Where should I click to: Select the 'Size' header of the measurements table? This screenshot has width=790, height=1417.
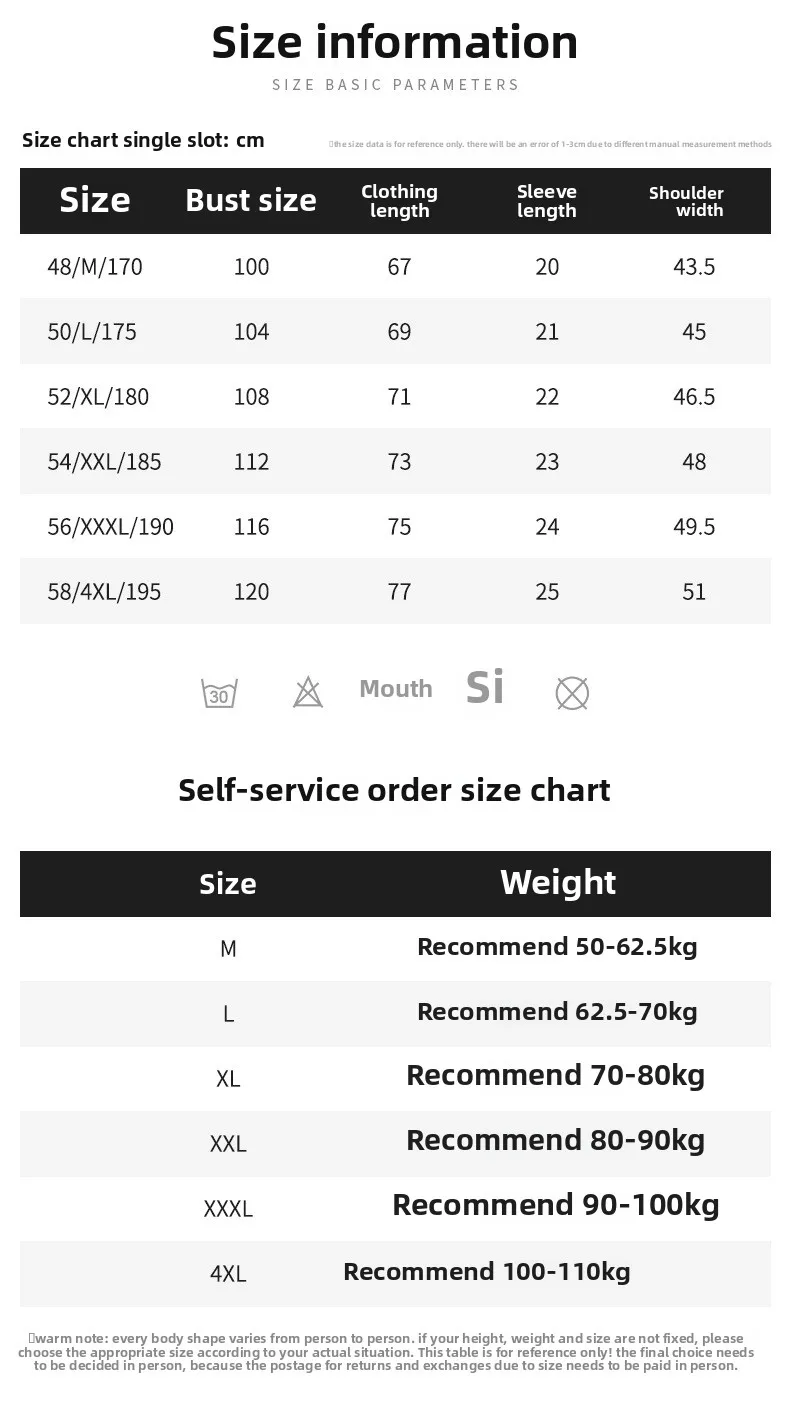(x=95, y=200)
